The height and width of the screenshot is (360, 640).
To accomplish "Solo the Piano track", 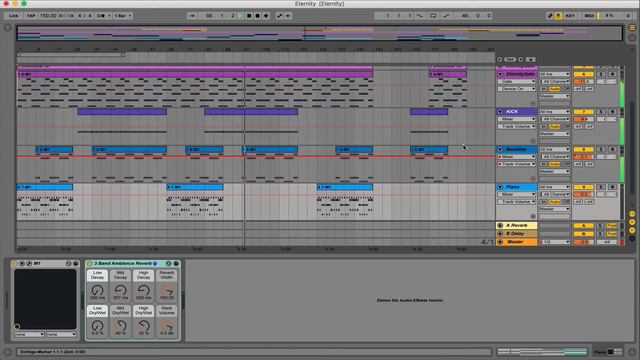I will coord(601,187).
